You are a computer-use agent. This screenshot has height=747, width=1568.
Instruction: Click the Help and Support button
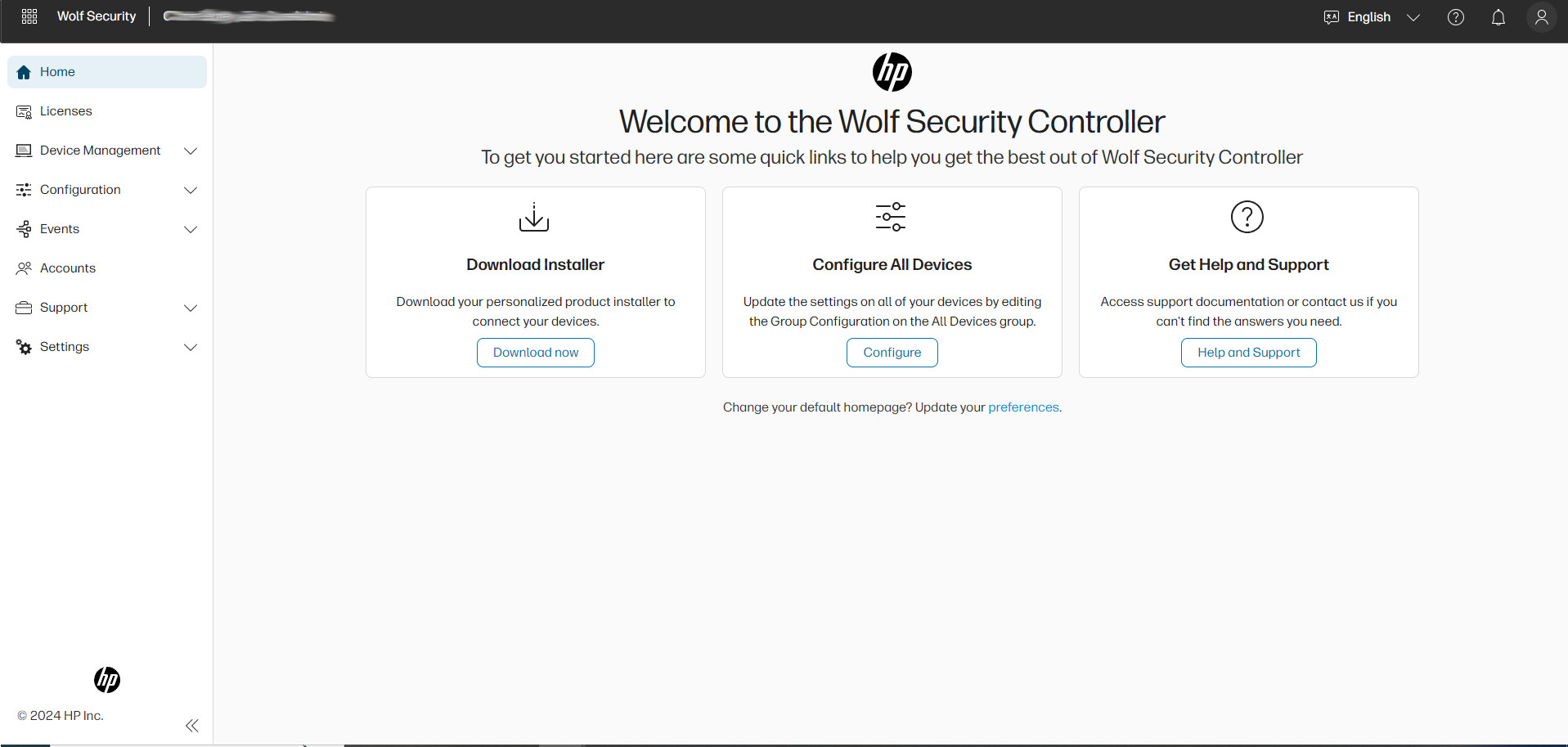(1247, 352)
